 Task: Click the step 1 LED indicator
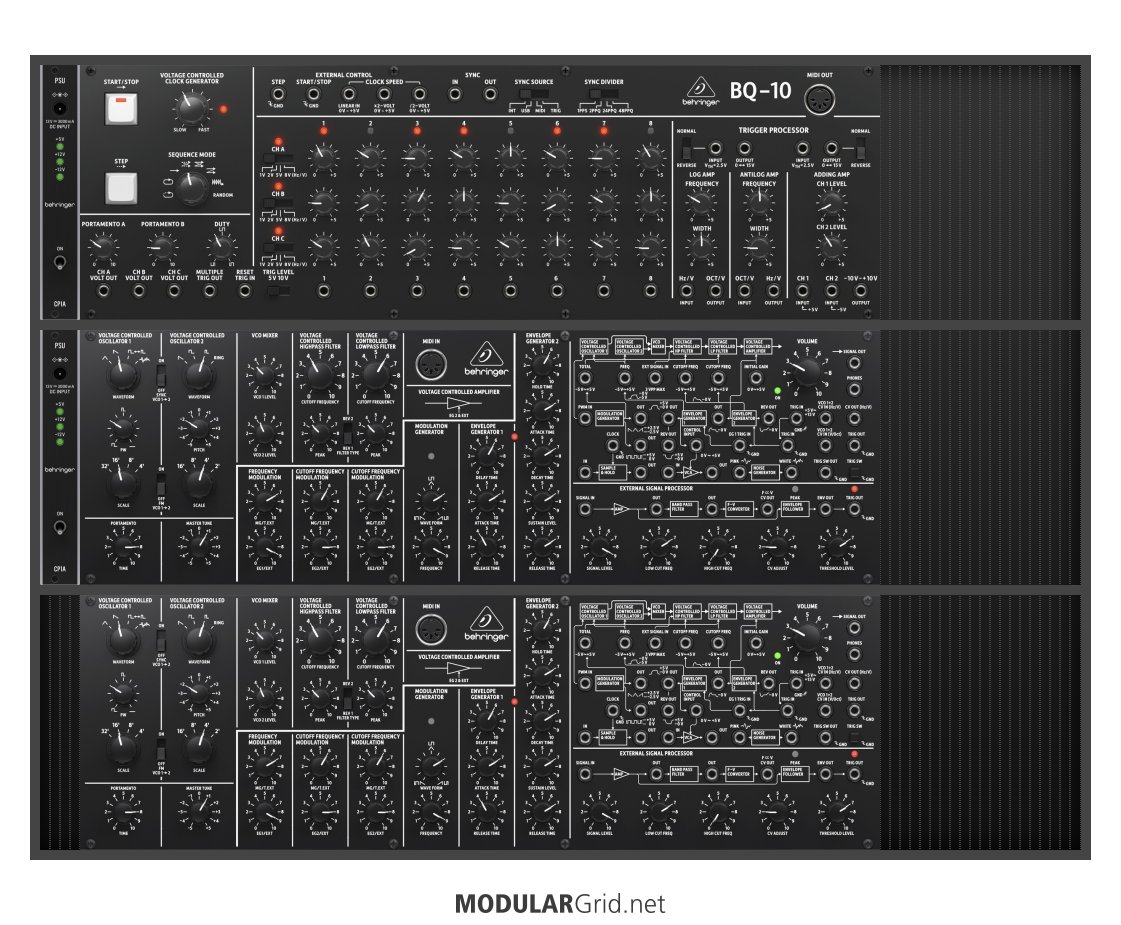(x=323, y=131)
